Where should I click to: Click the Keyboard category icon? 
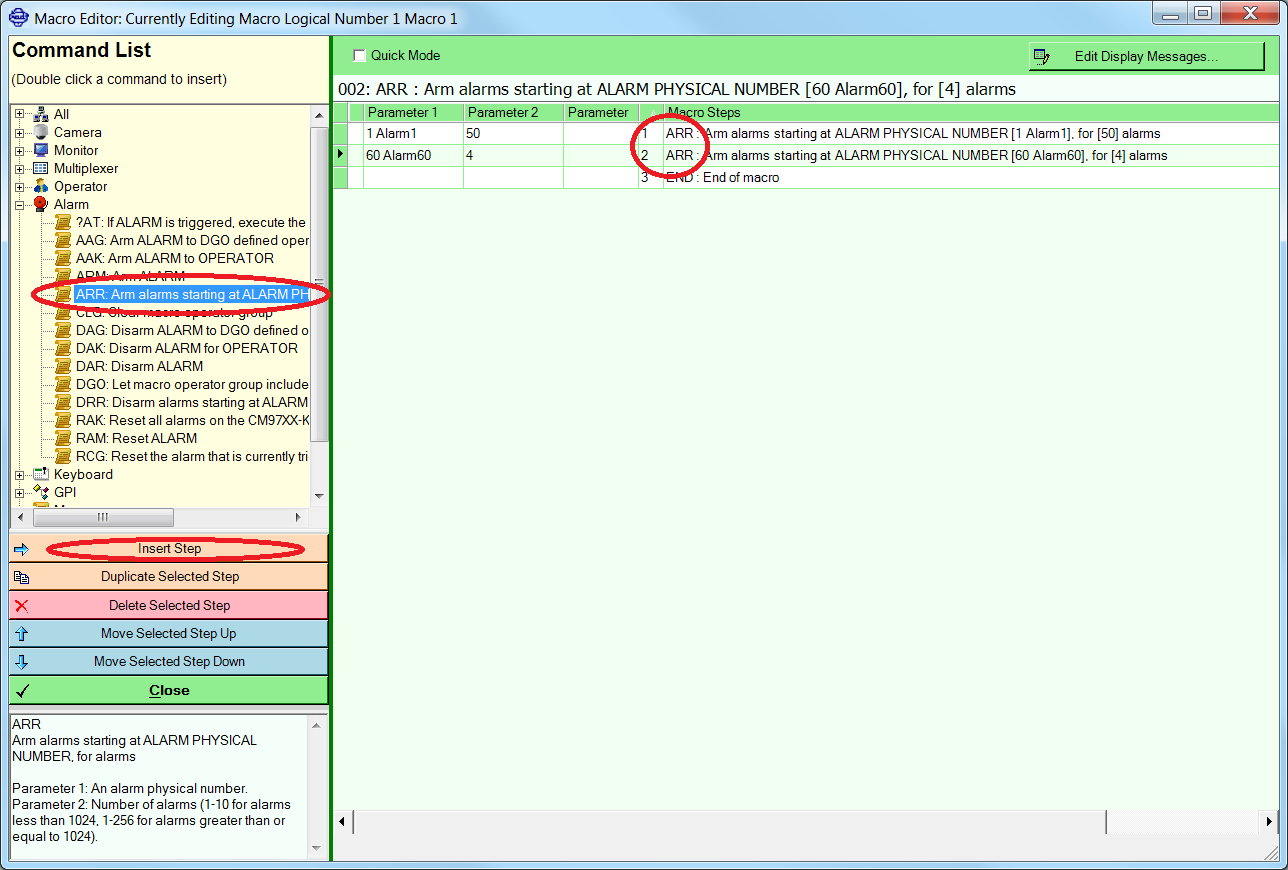pos(41,474)
